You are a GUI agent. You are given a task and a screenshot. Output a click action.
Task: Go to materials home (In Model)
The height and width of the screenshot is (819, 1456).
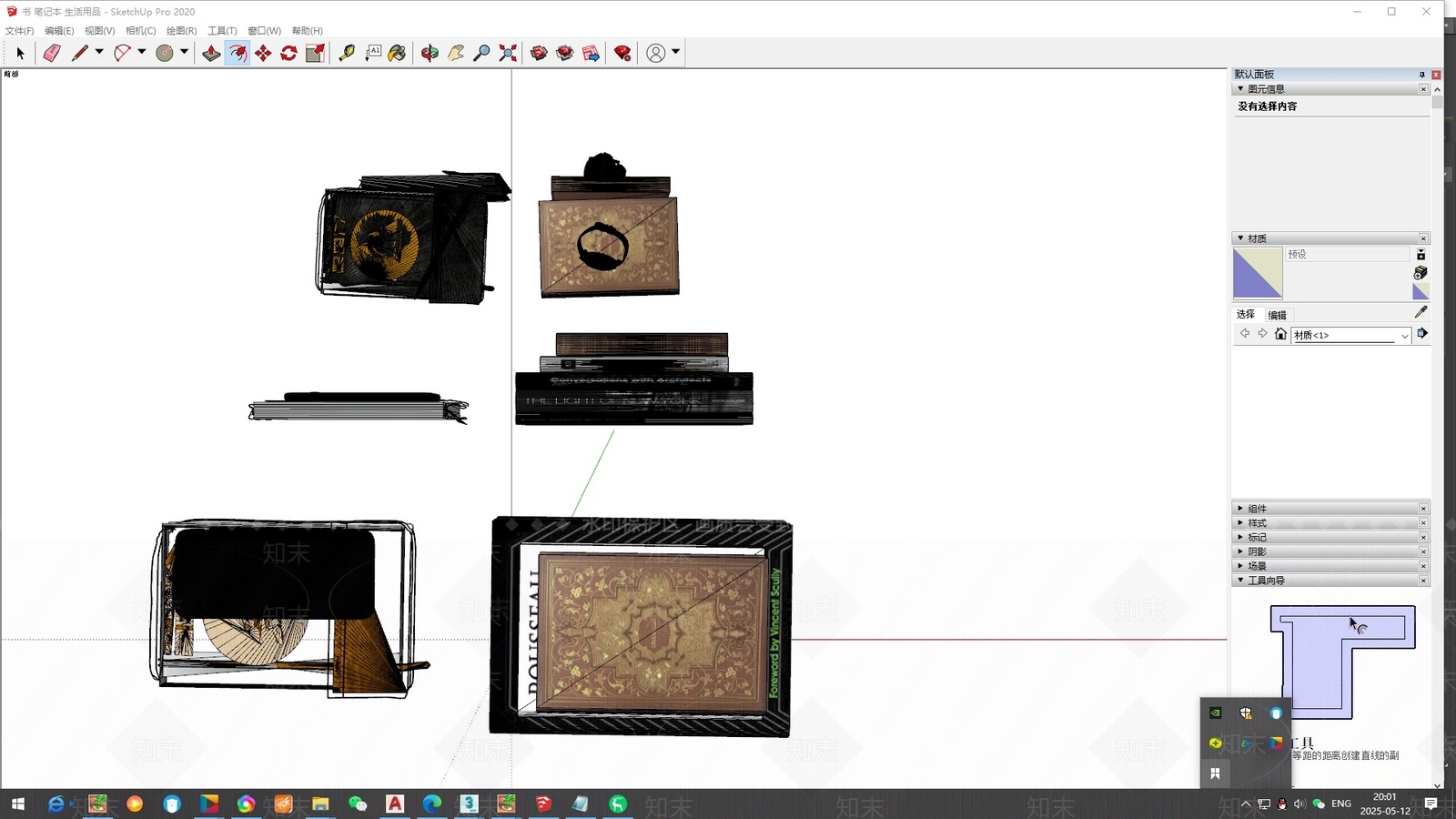coord(1280,334)
